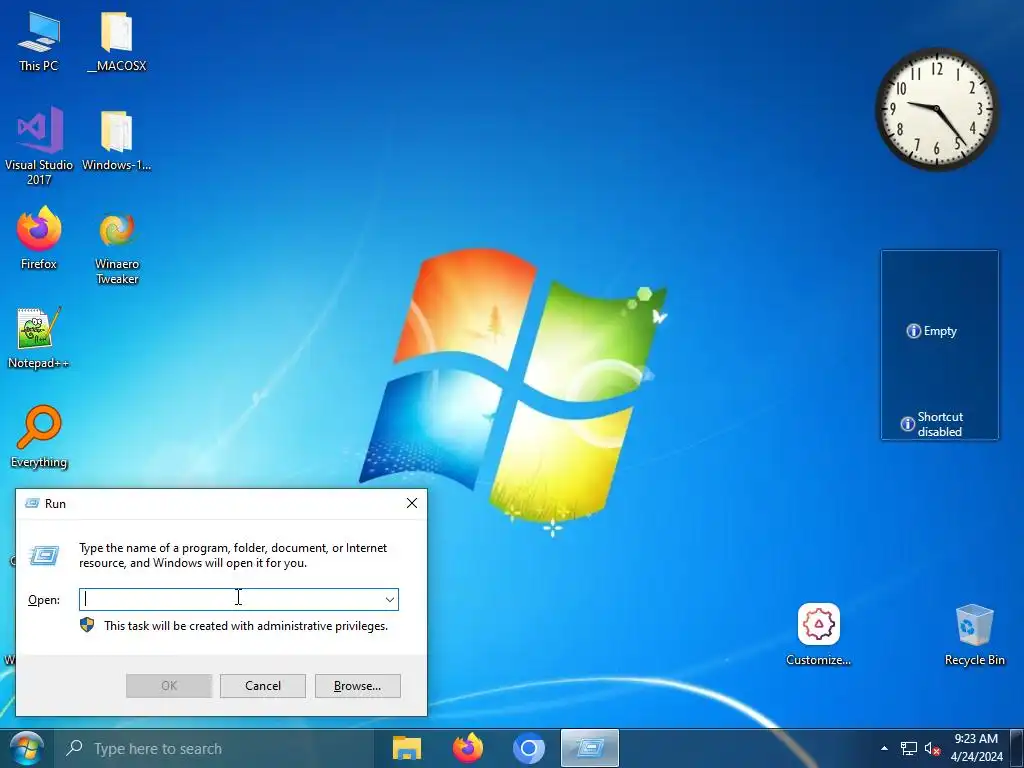Launch Chromium browser from the taskbar
Viewport: 1024px width, 768px height.
[529, 748]
